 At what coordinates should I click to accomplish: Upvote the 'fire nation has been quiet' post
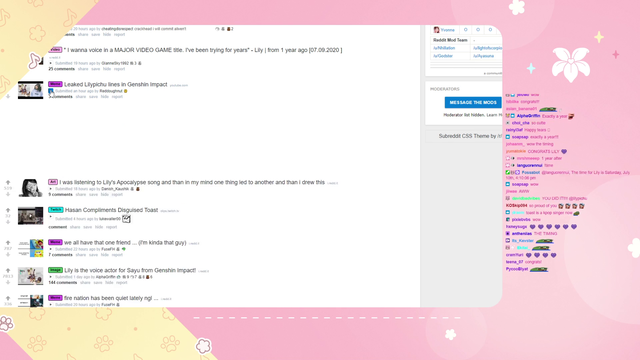8,298
